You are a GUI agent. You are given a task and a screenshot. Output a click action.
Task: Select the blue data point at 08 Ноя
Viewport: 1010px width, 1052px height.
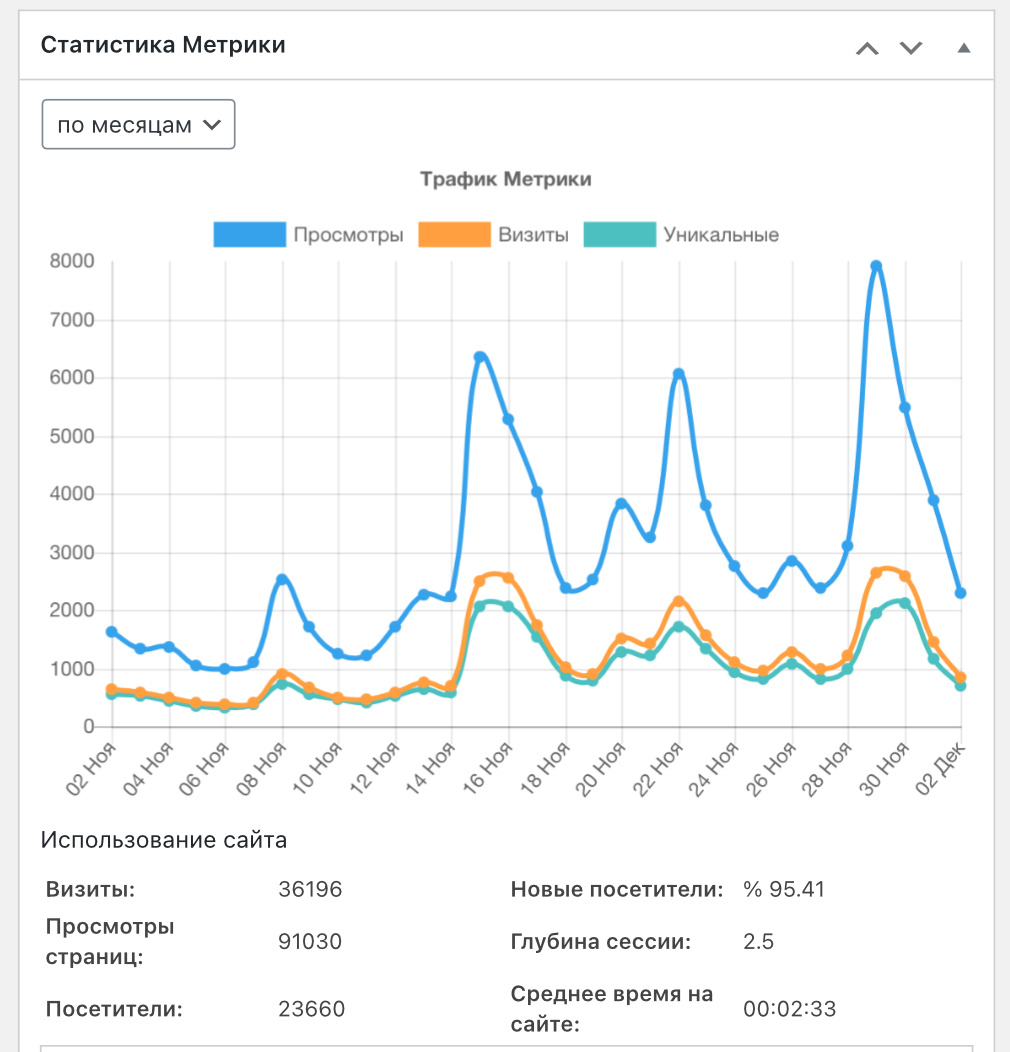pos(282,580)
